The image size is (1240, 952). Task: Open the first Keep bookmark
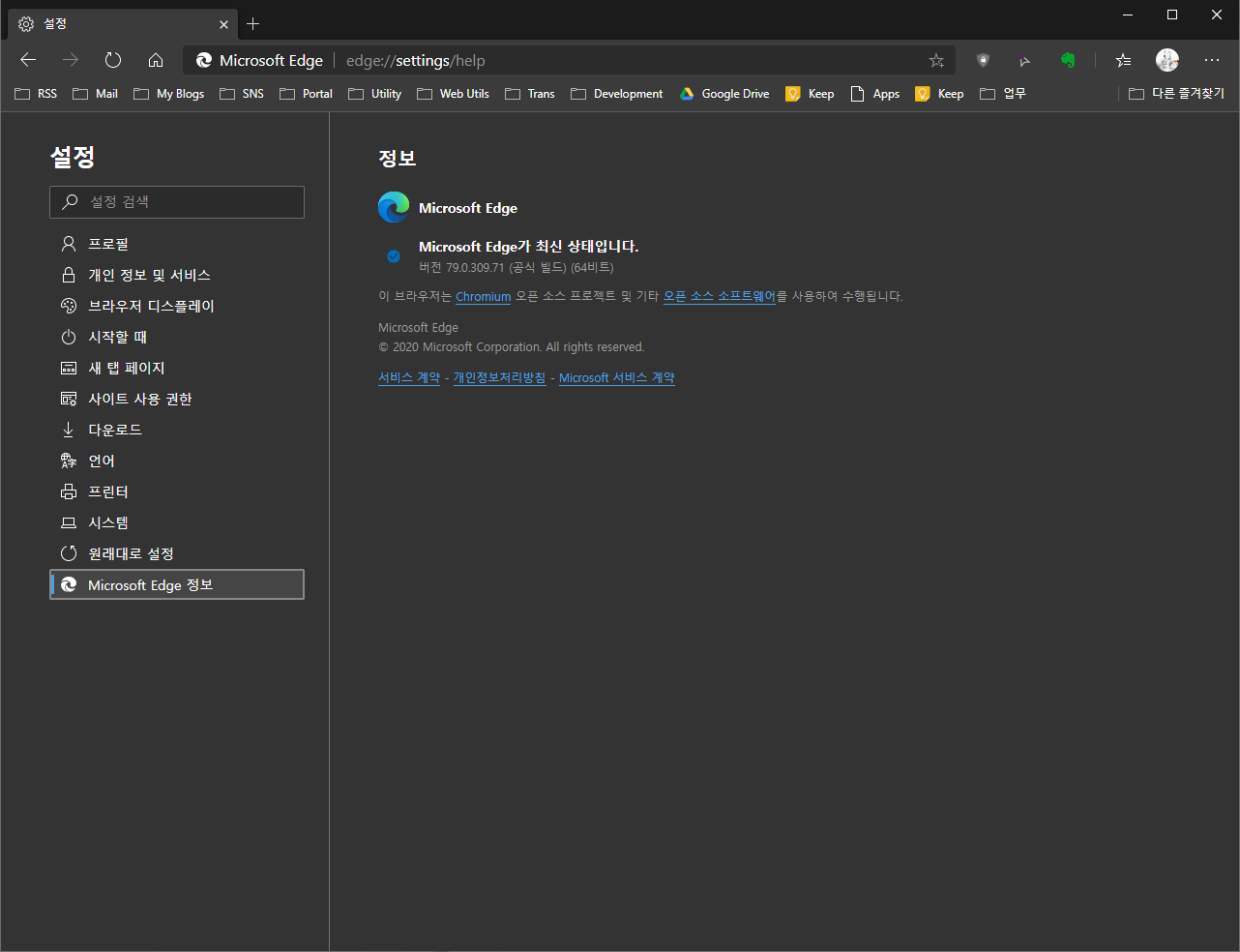click(x=810, y=94)
